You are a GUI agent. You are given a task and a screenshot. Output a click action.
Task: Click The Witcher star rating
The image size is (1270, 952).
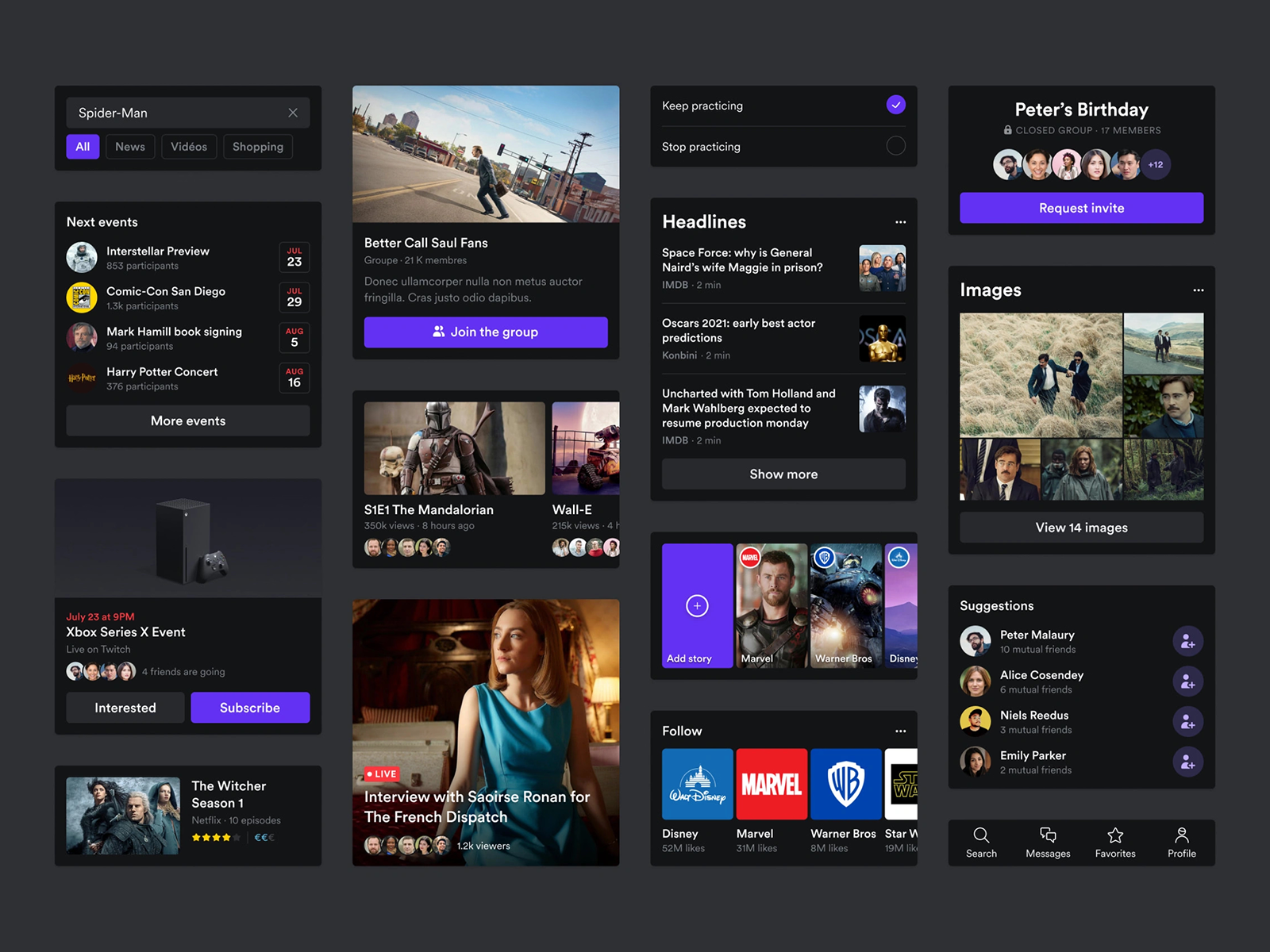click(216, 838)
